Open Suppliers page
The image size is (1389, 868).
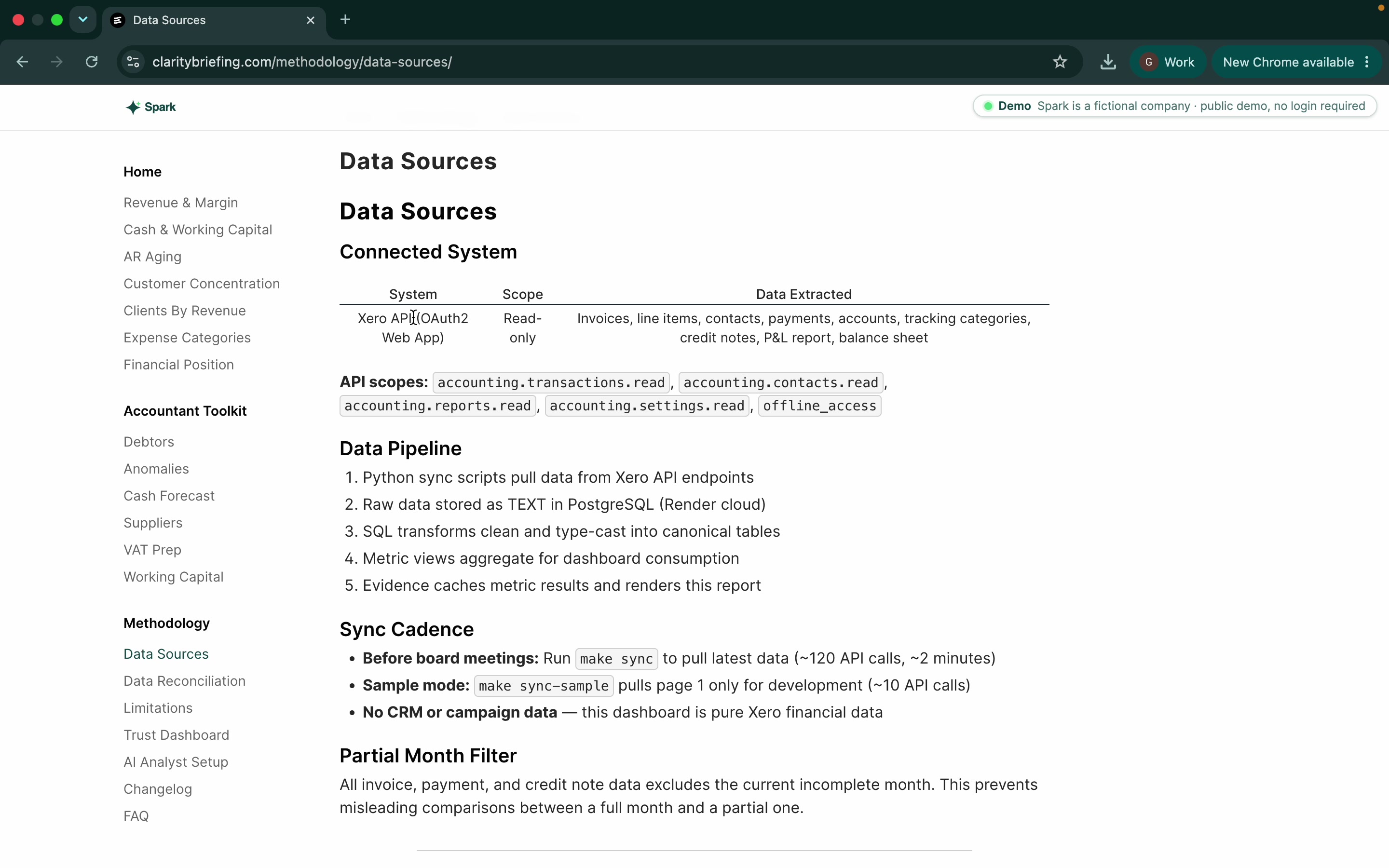coord(153,523)
